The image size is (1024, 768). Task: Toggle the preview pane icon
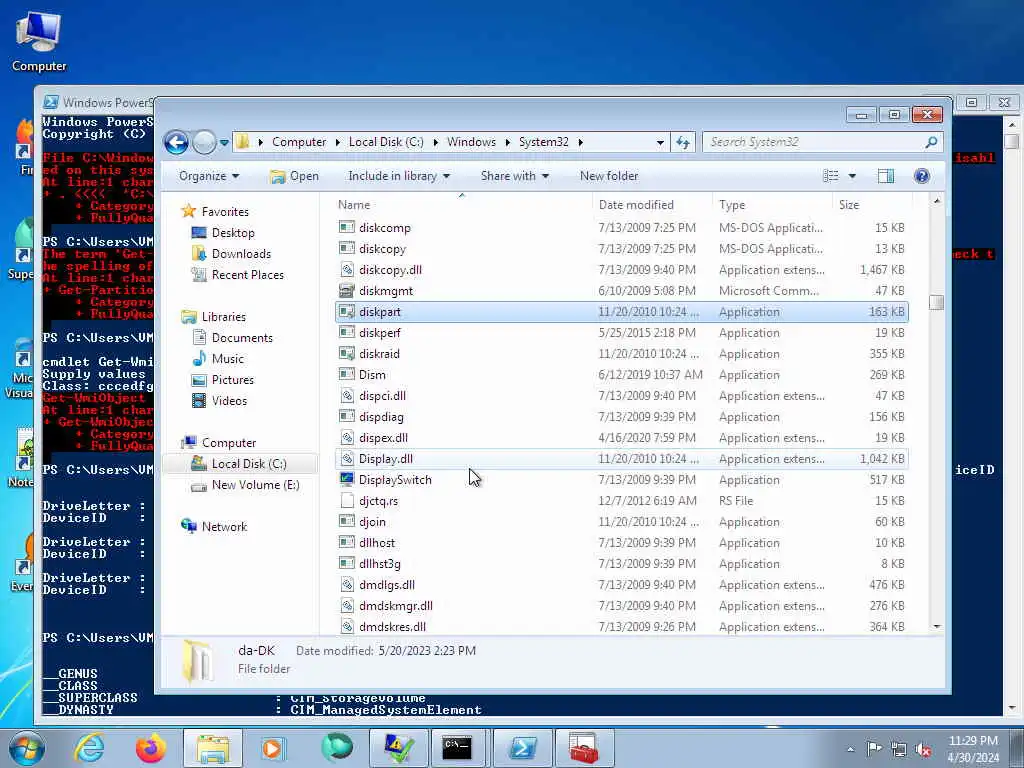click(x=886, y=176)
